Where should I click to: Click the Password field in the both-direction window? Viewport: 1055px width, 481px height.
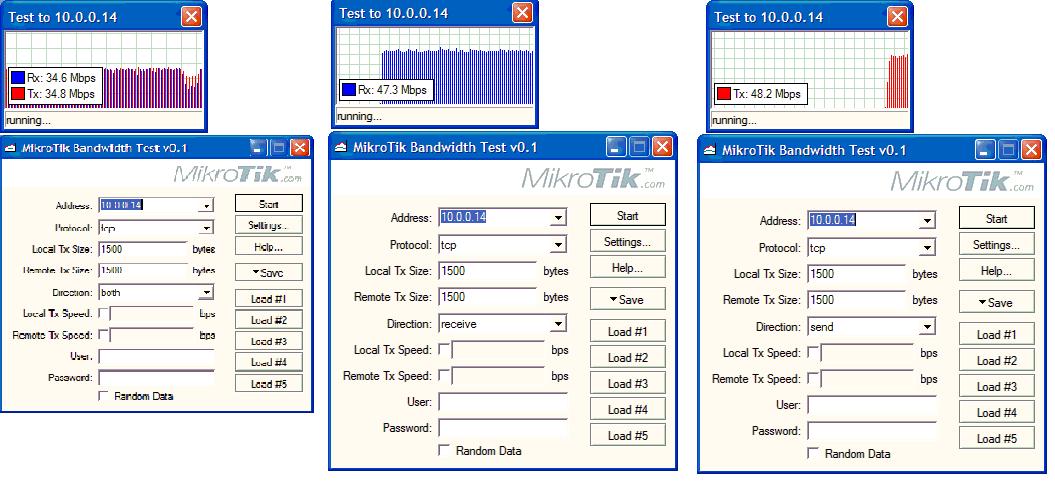pyautogui.click(x=156, y=377)
